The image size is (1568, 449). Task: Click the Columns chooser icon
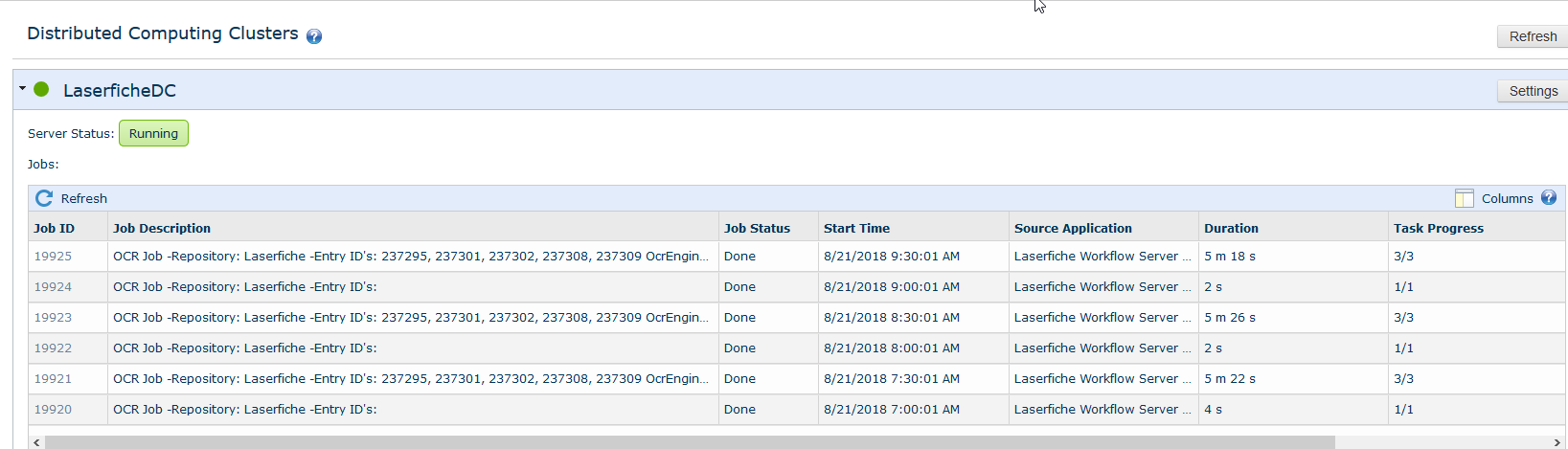pyautogui.click(x=1464, y=198)
